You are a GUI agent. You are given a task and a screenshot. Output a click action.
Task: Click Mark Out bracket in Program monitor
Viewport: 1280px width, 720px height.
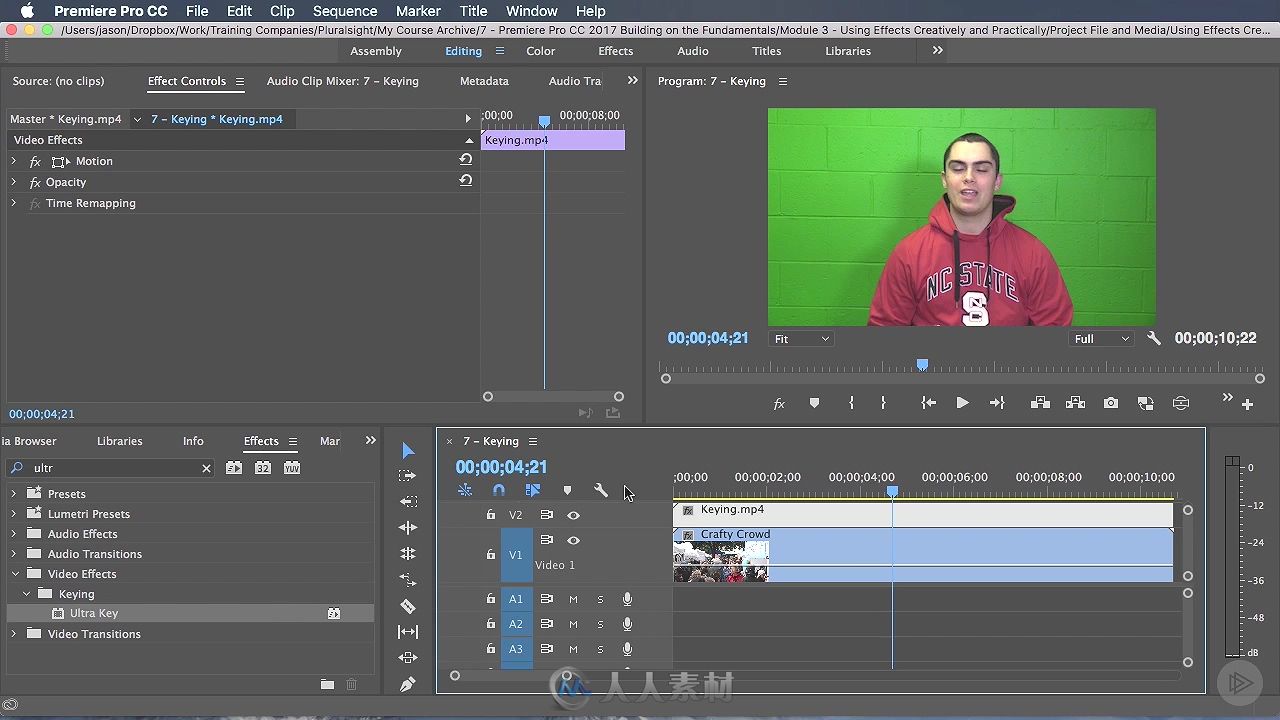pos(883,403)
